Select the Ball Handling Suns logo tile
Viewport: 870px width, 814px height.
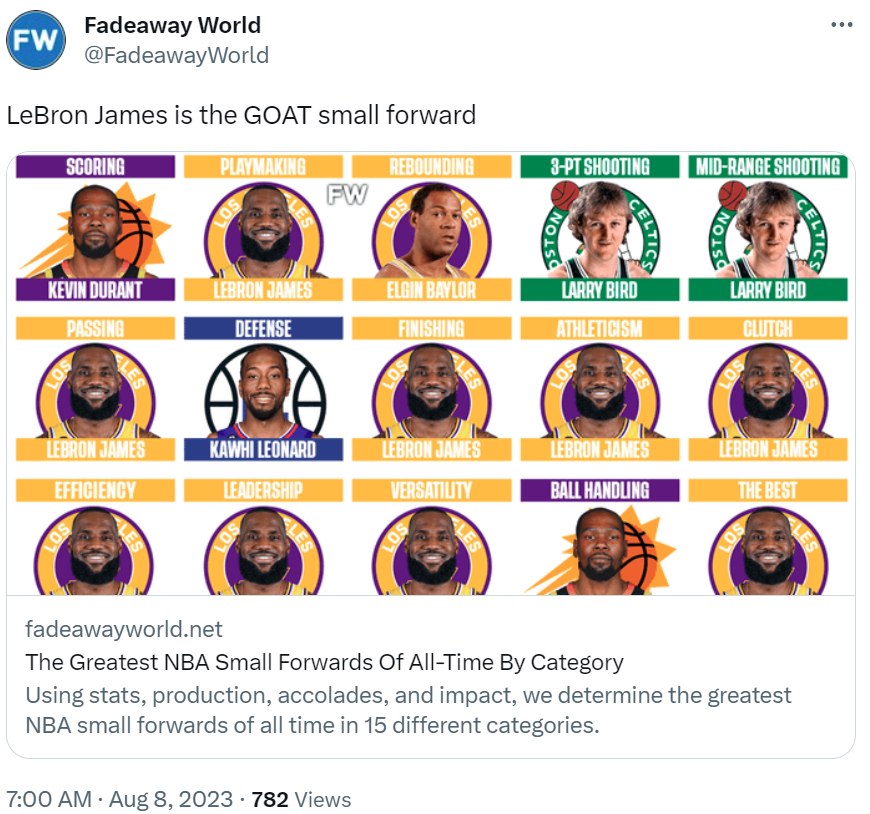coord(599,538)
